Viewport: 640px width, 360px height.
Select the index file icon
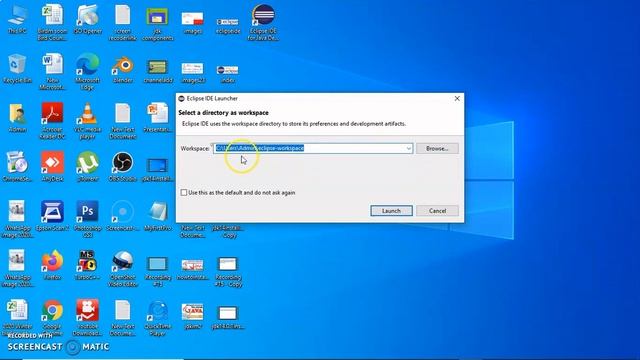(x=228, y=73)
